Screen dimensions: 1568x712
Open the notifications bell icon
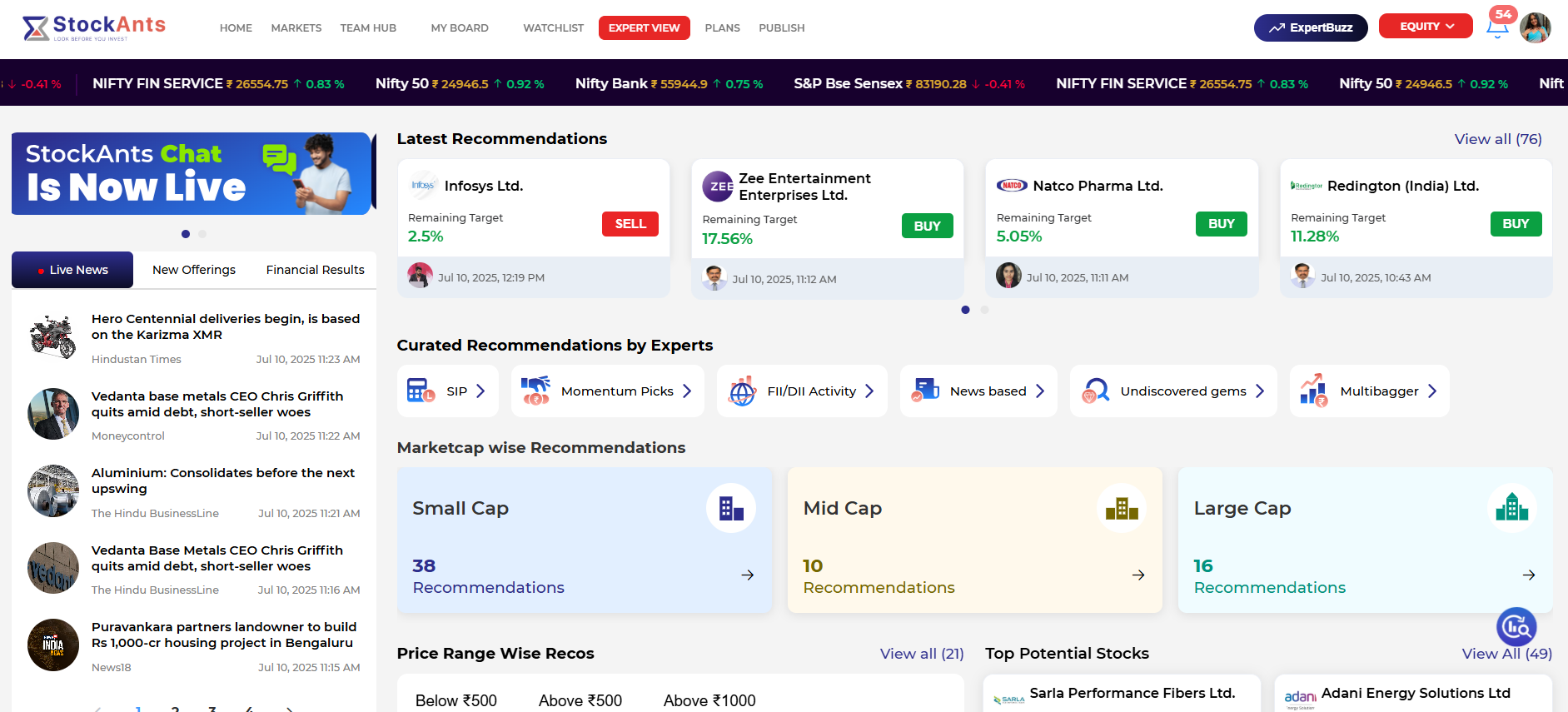[1497, 28]
